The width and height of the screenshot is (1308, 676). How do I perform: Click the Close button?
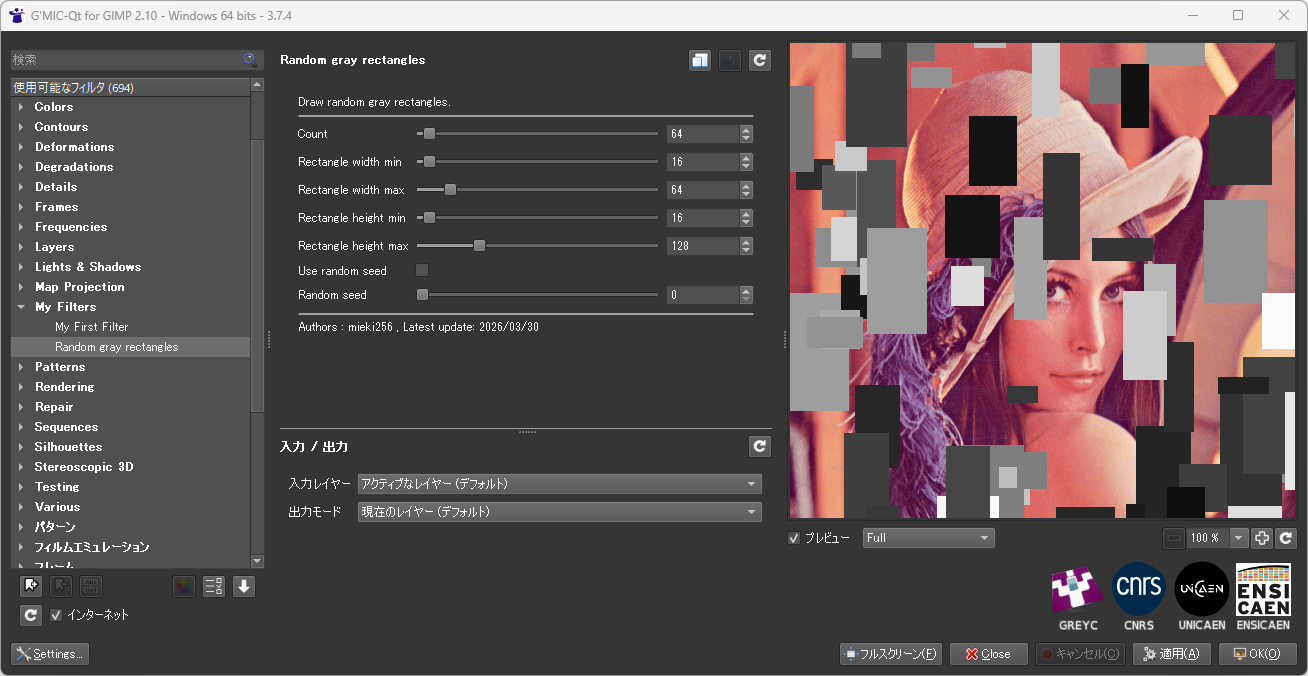988,654
